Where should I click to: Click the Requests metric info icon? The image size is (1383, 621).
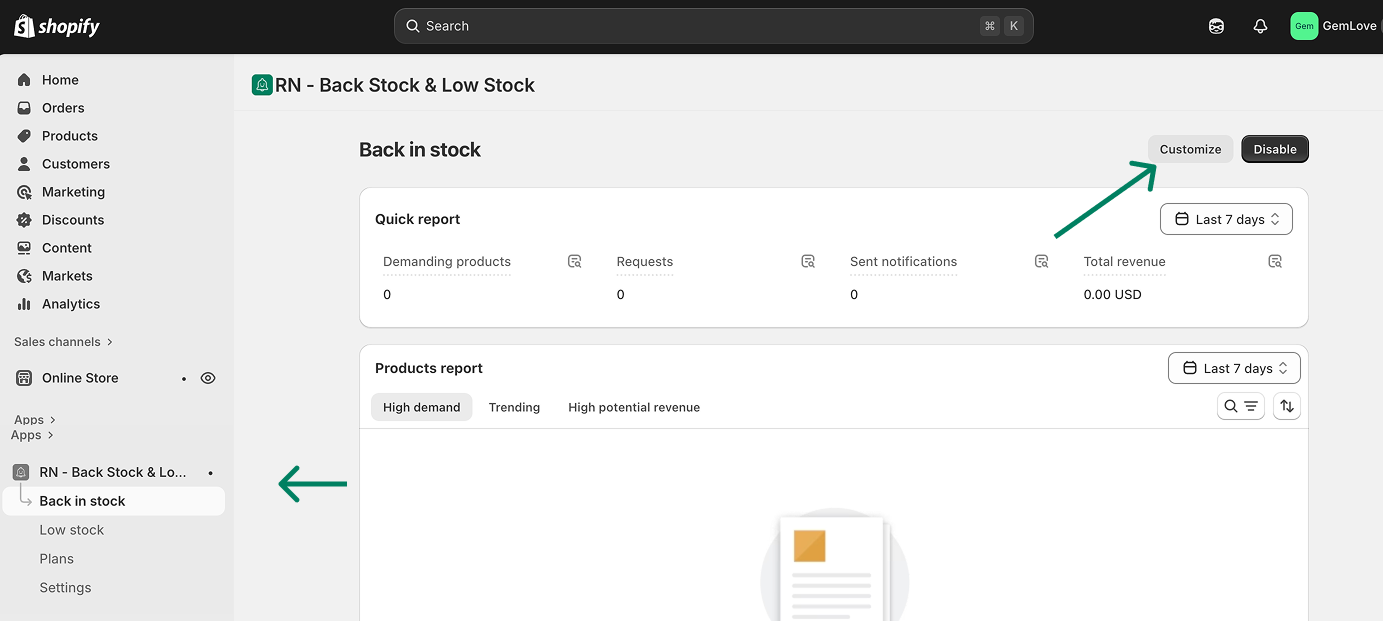808,261
